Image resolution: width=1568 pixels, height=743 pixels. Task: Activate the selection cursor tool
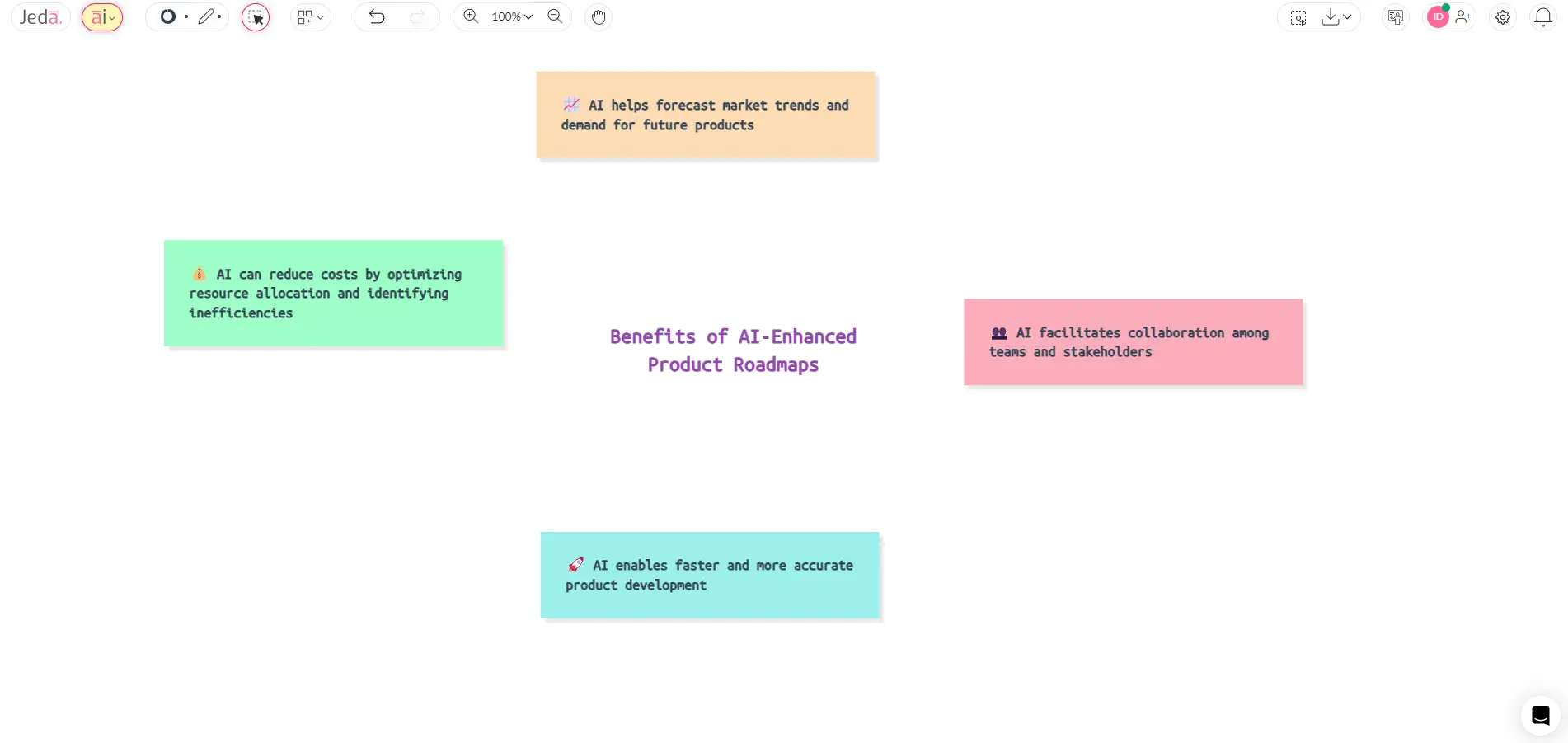[x=256, y=16]
